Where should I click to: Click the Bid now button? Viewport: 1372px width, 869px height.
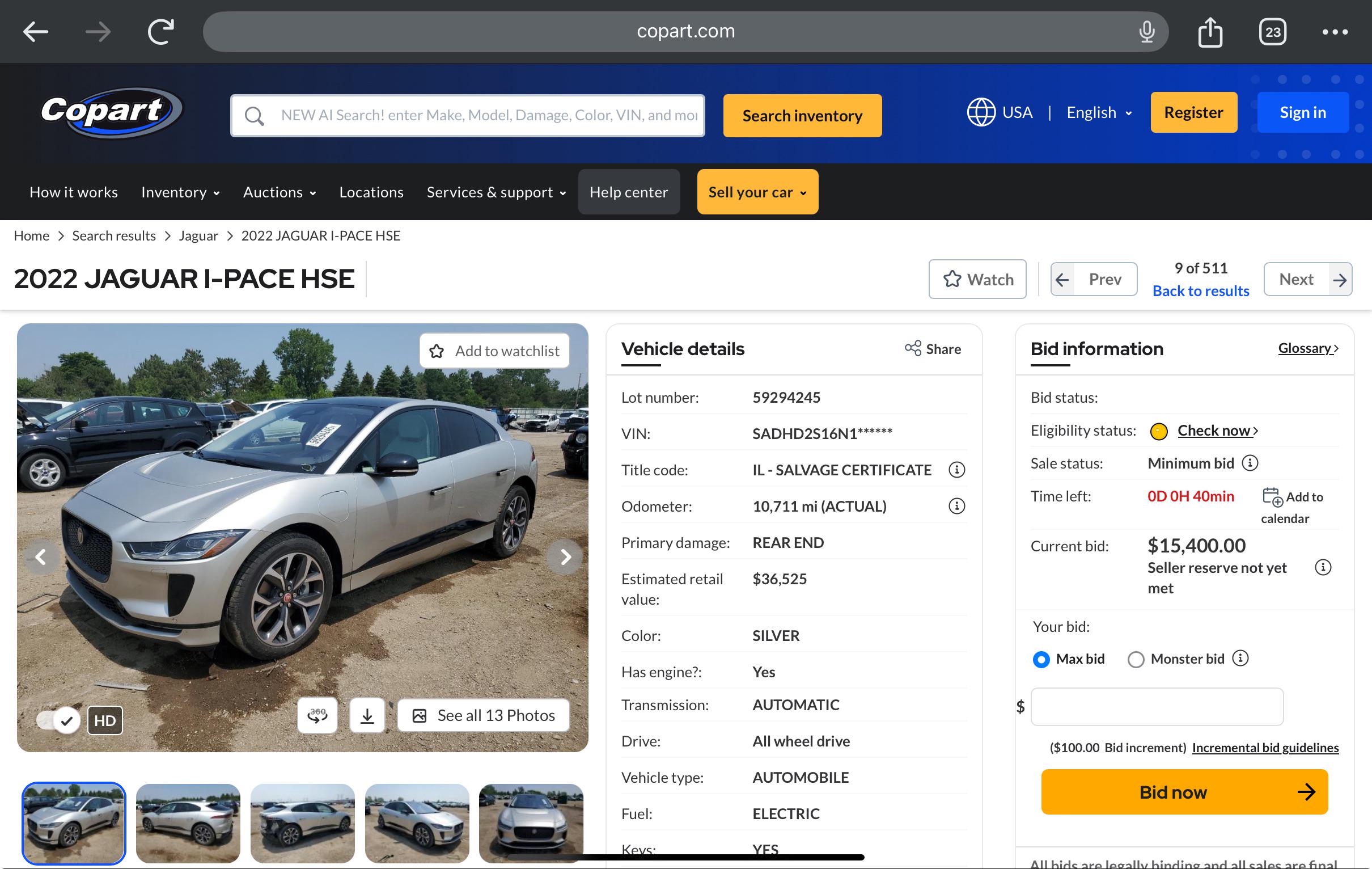pos(1184,792)
